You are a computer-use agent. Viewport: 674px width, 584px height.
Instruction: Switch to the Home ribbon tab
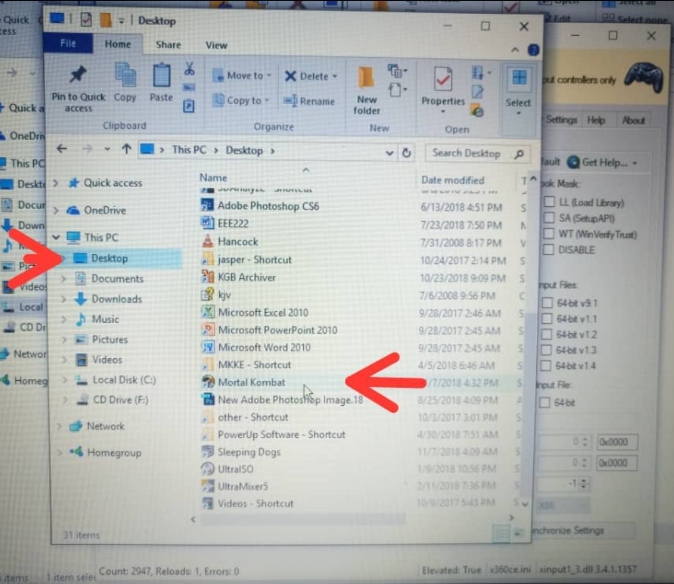[118, 44]
